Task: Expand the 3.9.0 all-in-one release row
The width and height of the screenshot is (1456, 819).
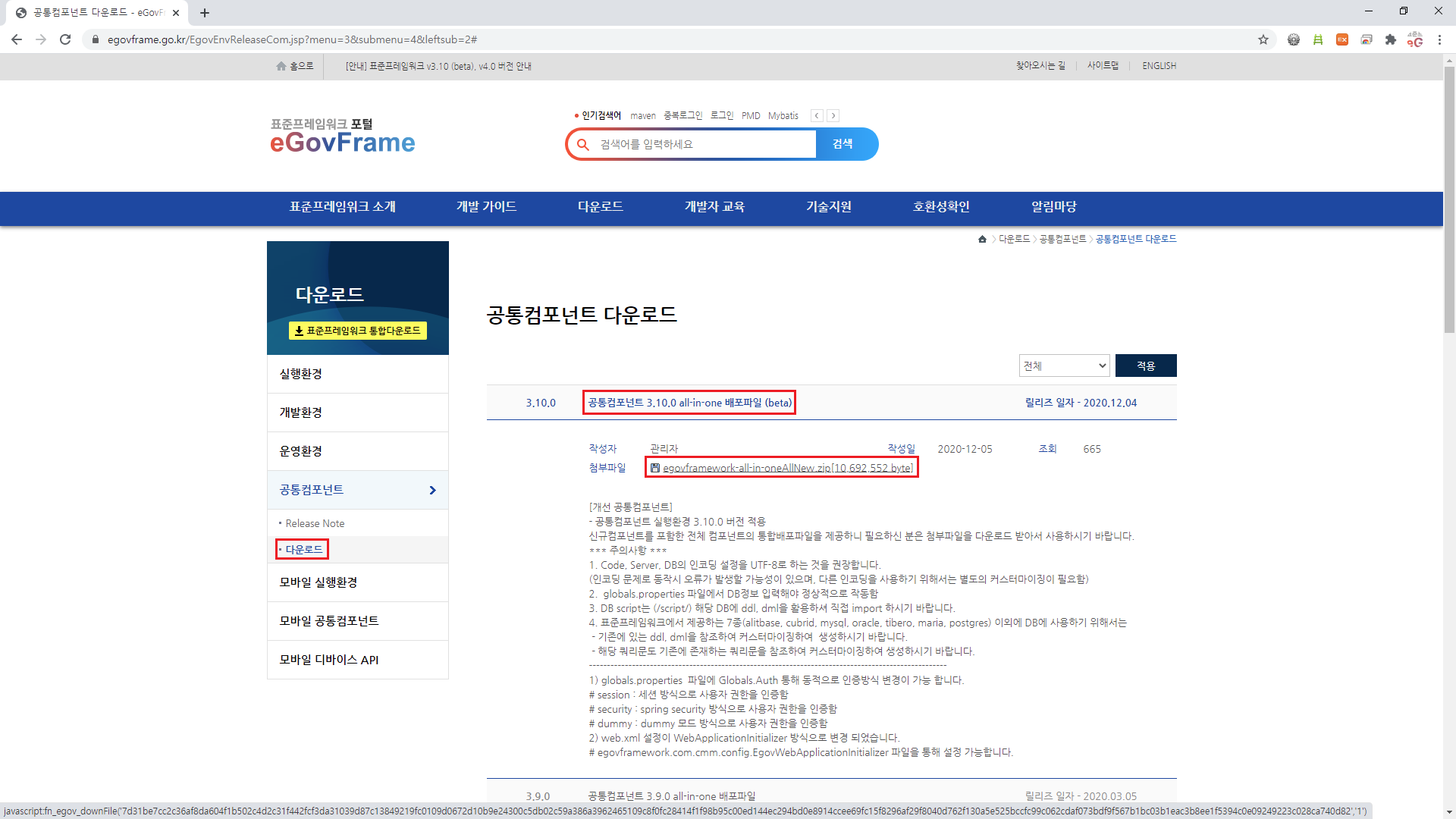Action: pyautogui.click(x=671, y=796)
